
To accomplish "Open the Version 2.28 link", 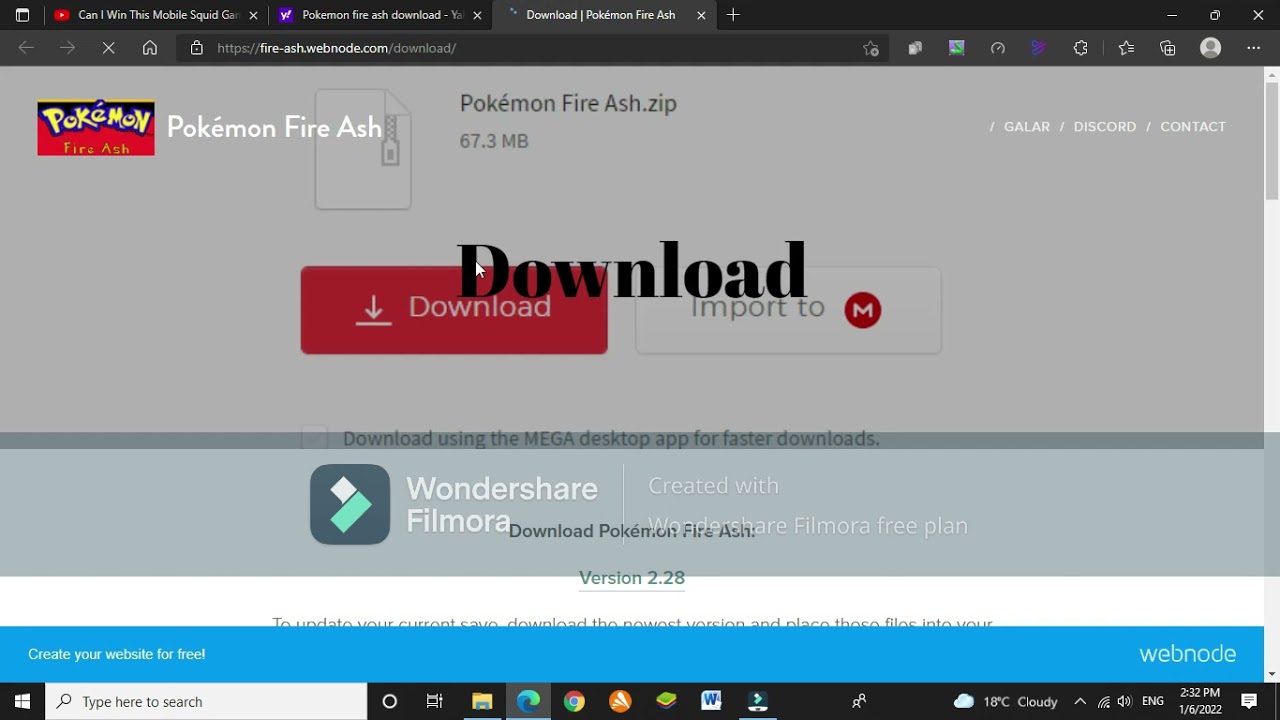I will (x=632, y=578).
